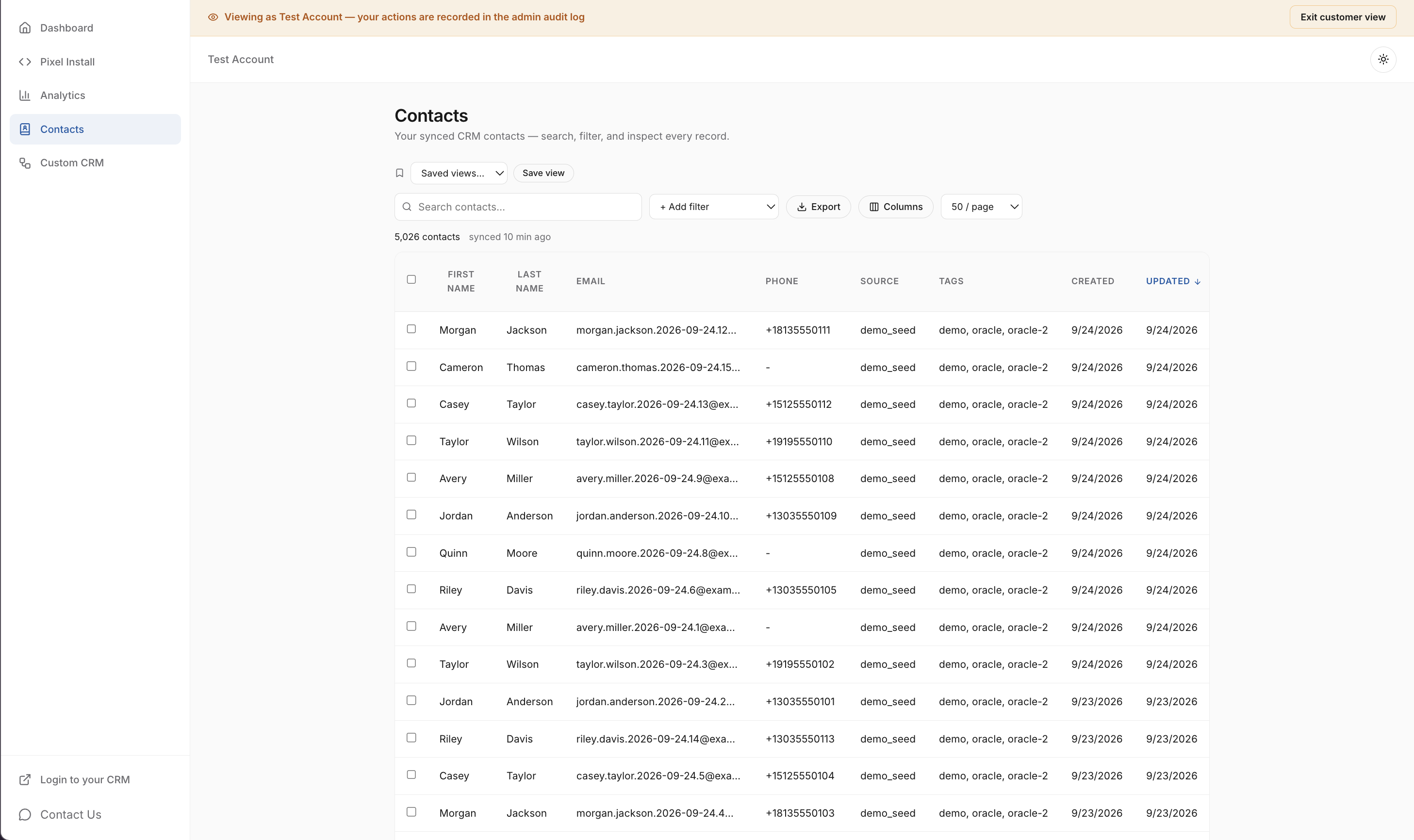The image size is (1414, 840).
Task: Change the 50 / page size dropdown
Action: (981, 207)
